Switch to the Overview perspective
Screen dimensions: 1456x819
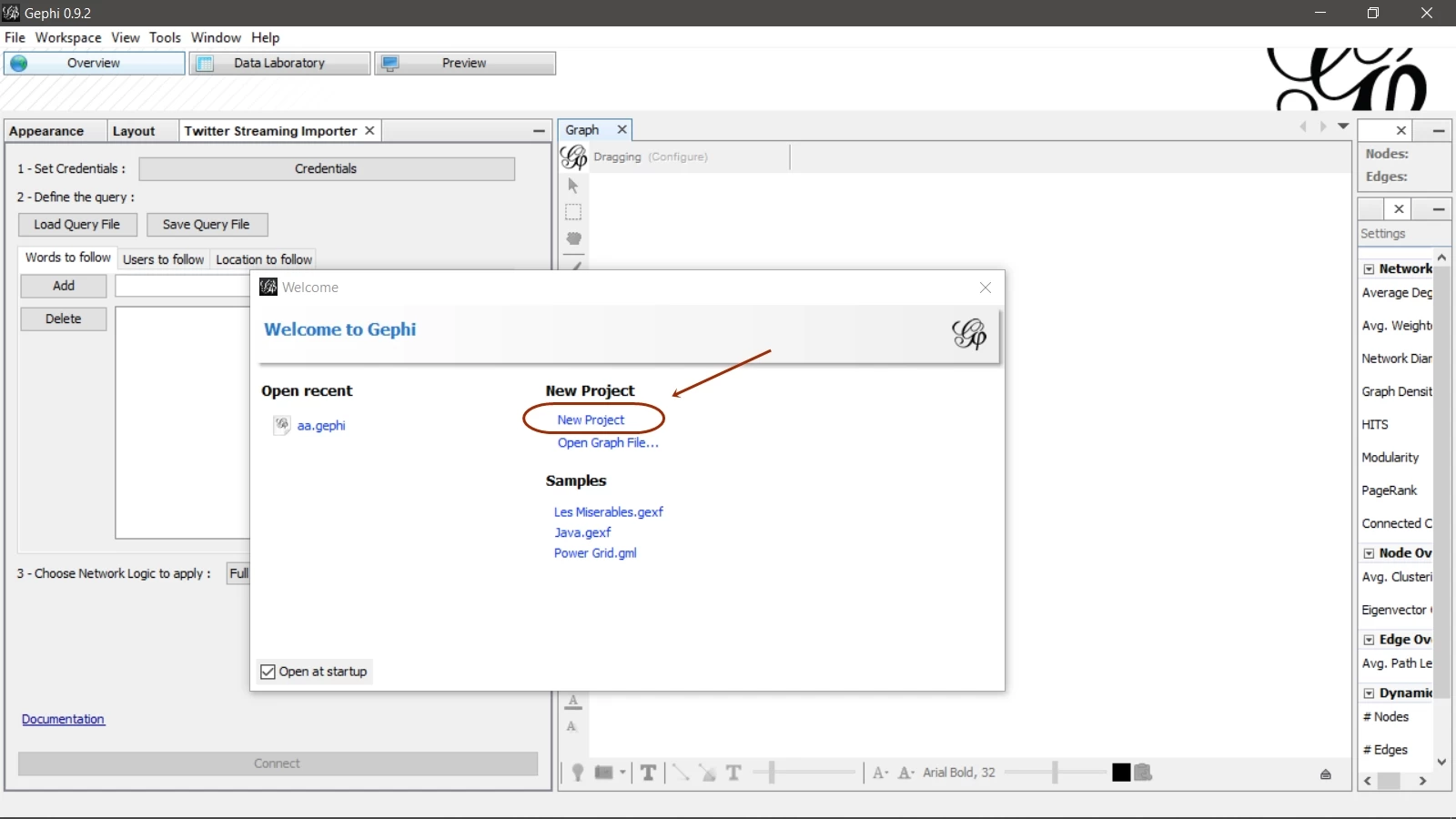click(x=95, y=63)
